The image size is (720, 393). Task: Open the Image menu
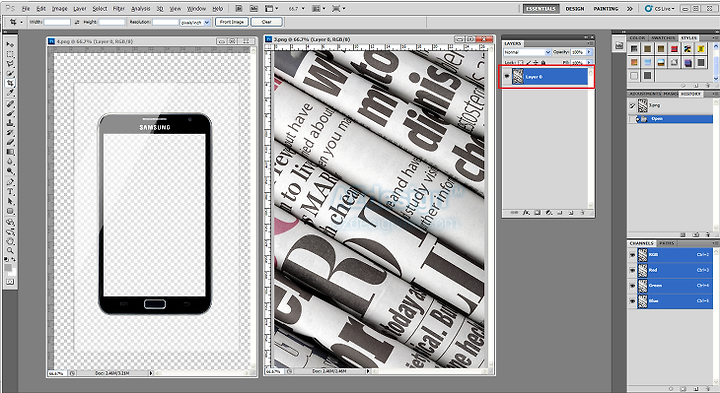[x=60, y=9]
